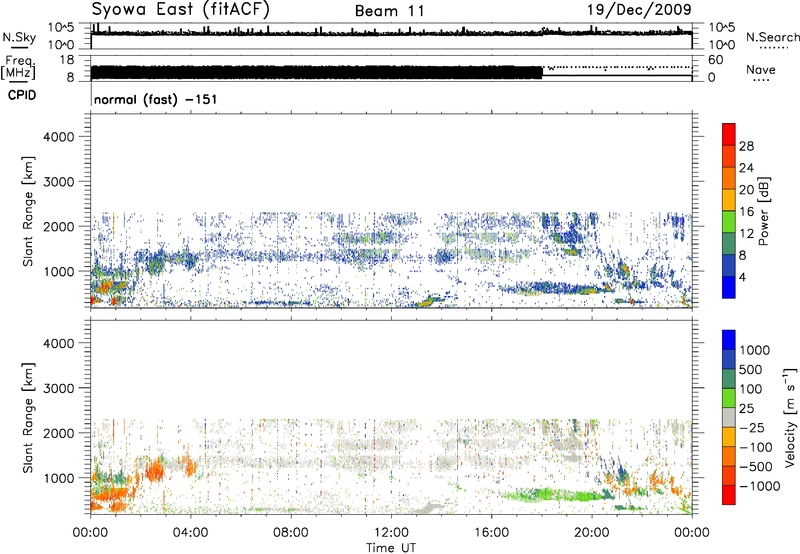Click the "-25" velocity colorbar label
This screenshot has width=800, height=554.
[x=750, y=428]
